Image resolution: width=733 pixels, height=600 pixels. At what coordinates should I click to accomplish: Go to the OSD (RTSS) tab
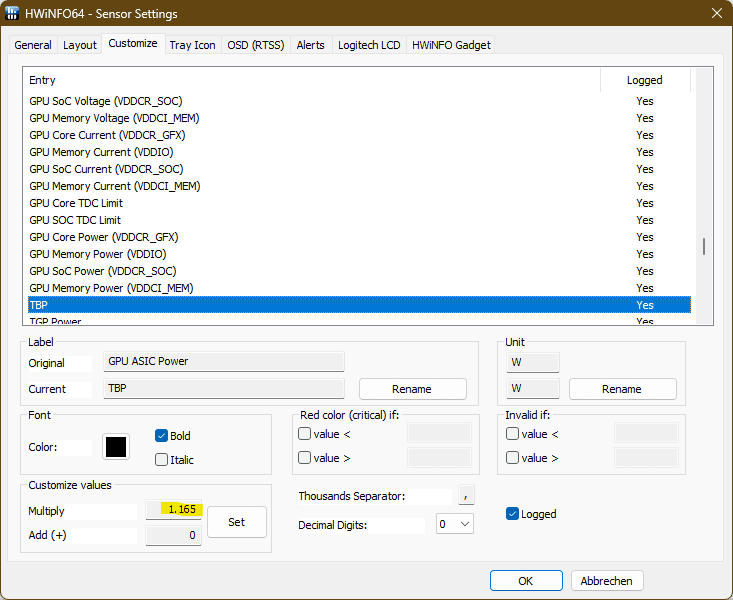point(256,45)
